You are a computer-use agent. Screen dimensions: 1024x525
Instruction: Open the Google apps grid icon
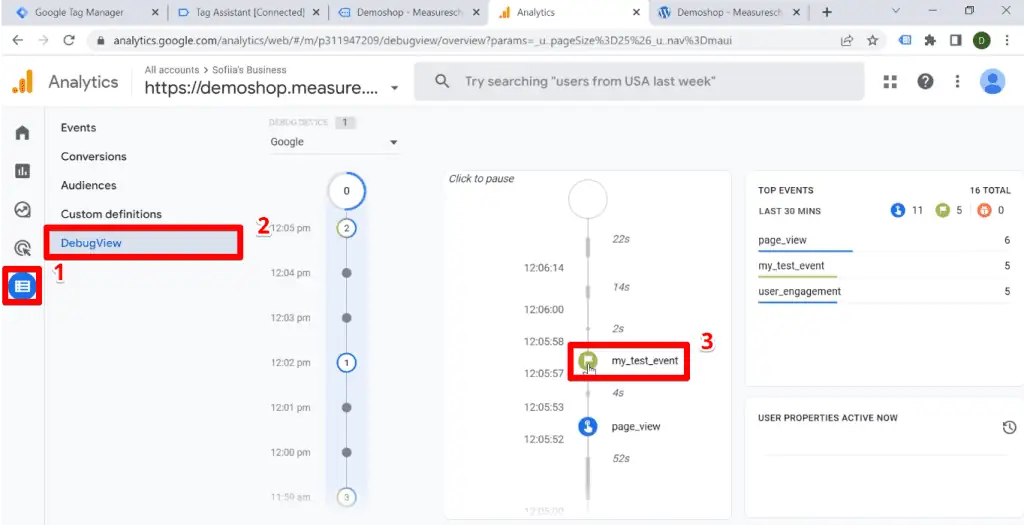click(x=890, y=82)
